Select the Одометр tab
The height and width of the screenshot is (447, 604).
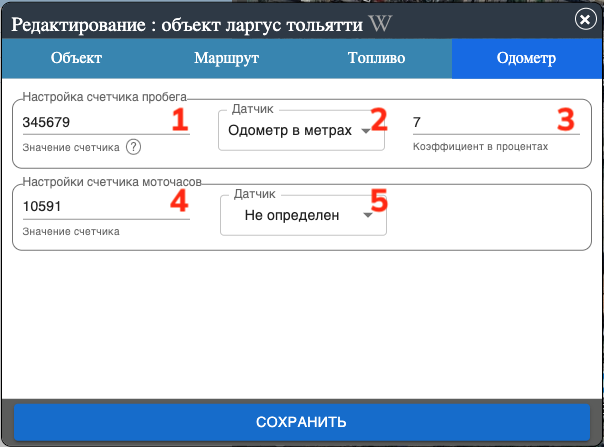526,59
